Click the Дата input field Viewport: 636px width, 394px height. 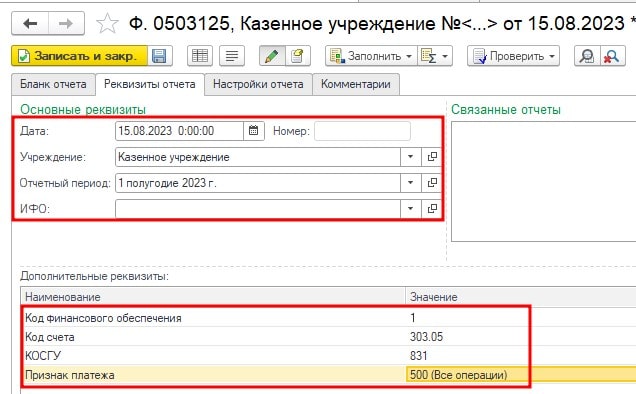(179, 131)
